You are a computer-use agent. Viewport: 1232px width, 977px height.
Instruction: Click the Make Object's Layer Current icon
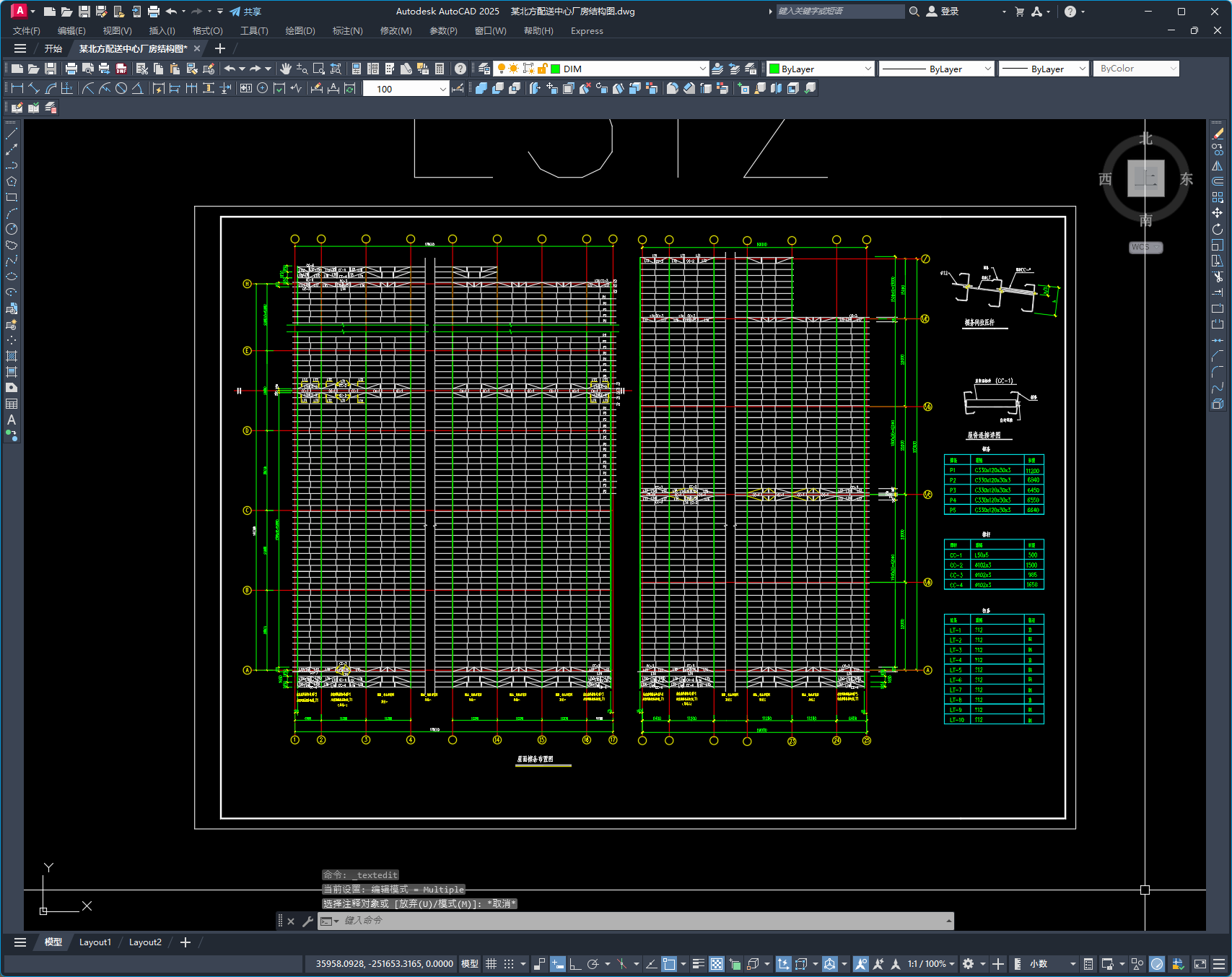coord(717,69)
